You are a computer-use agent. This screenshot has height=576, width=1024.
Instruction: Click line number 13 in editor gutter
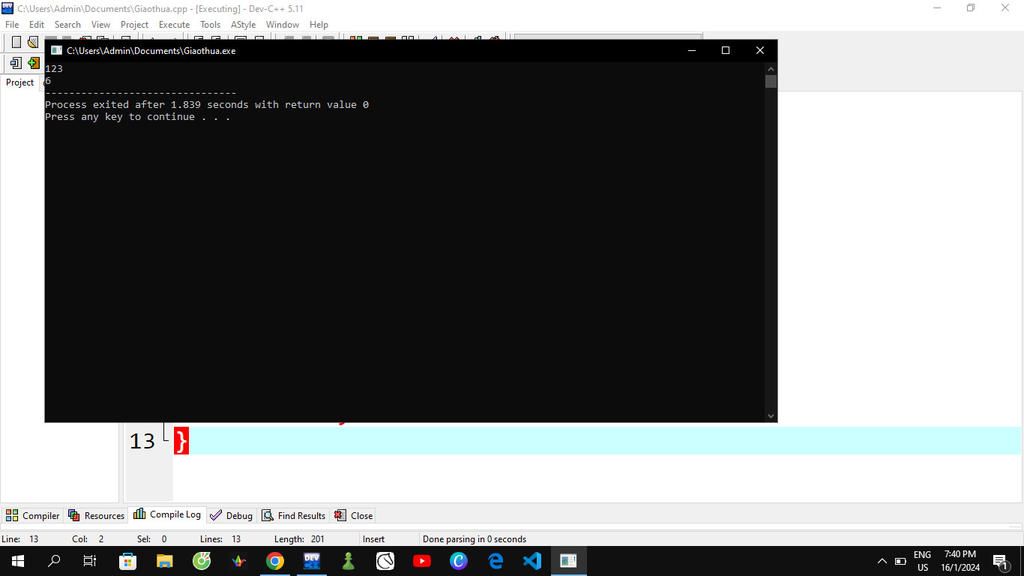pyautogui.click(x=142, y=441)
